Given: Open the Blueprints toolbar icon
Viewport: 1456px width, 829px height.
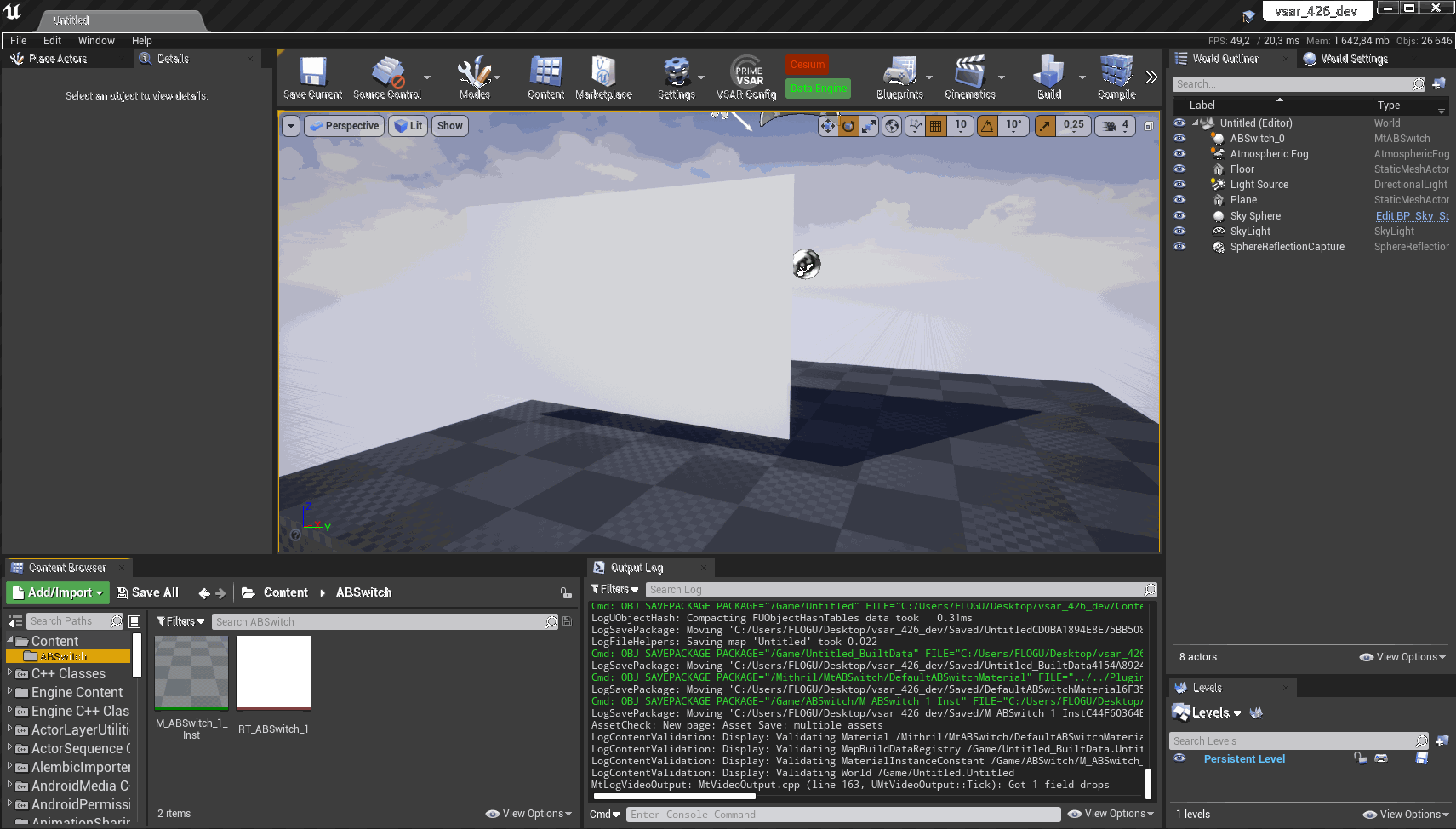Looking at the screenshot, I should pos(899,75).
